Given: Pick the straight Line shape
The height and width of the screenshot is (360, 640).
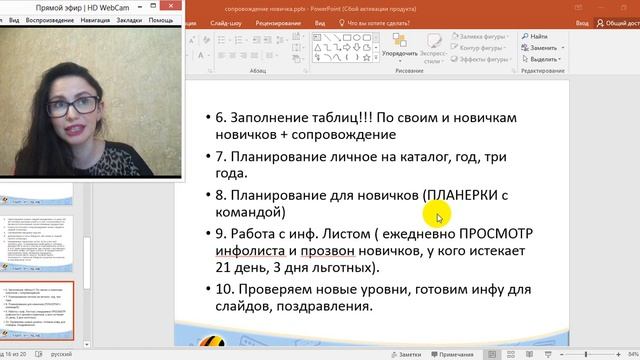Looking at the screenshot, I should point(327,38).
